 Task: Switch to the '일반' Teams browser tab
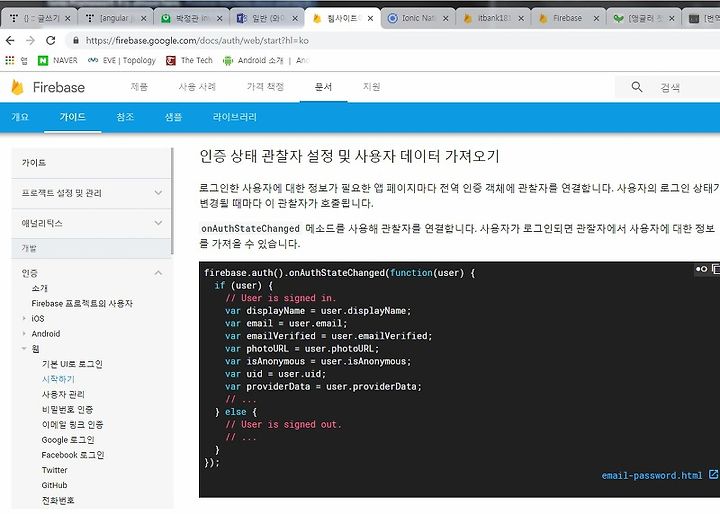265,18
